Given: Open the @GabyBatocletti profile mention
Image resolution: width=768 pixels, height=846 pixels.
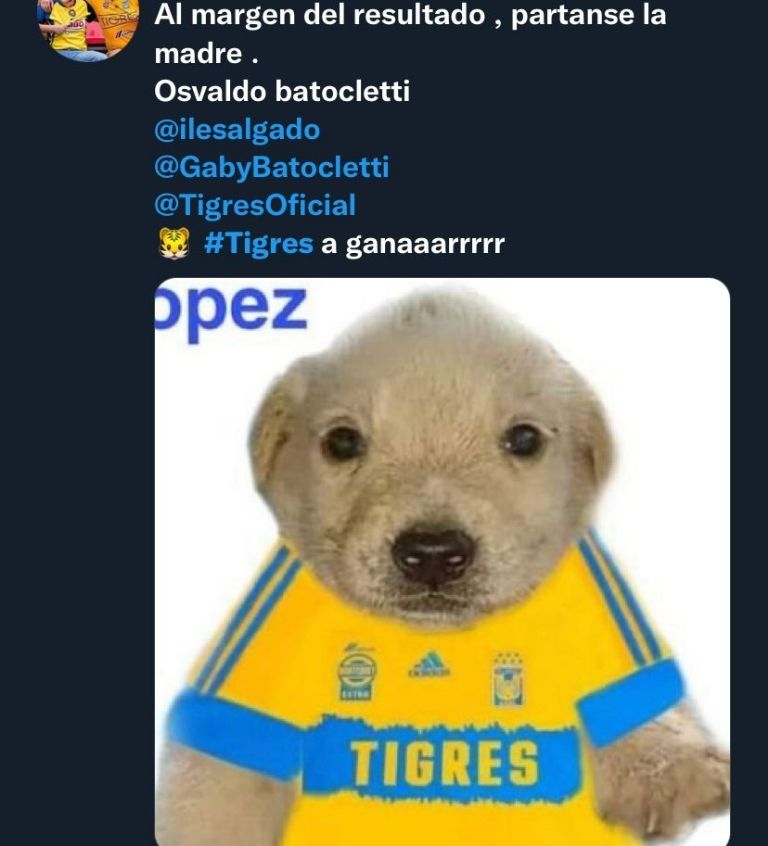Looking at the screenshot, I should pos(271,167).
